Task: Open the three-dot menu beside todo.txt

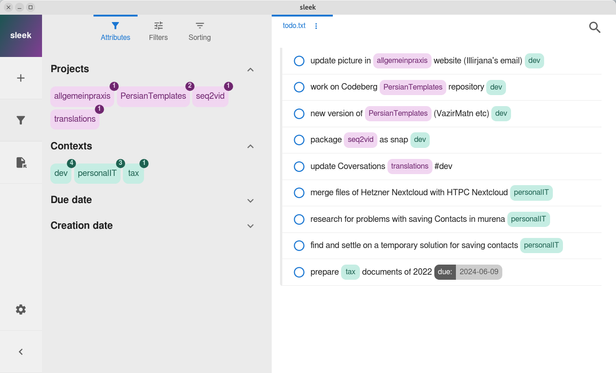Action: 316,26
